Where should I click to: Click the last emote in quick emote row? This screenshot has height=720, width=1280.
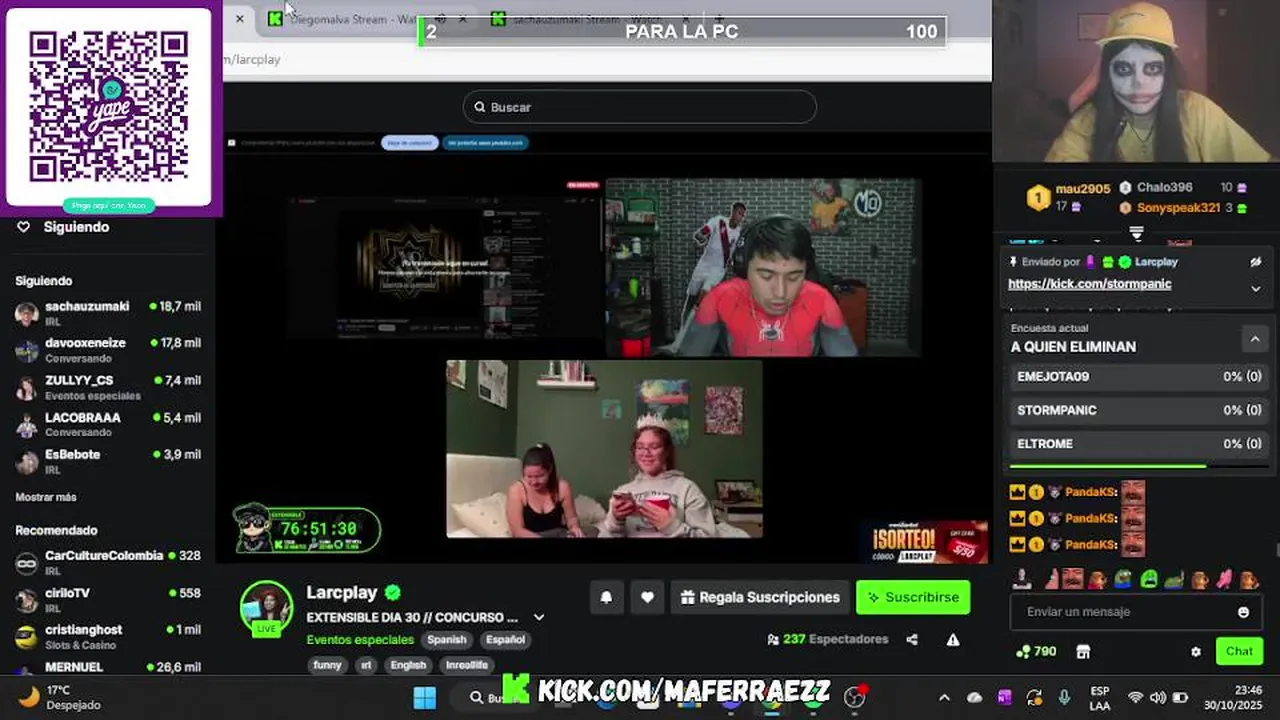(x=1249, y=579)
